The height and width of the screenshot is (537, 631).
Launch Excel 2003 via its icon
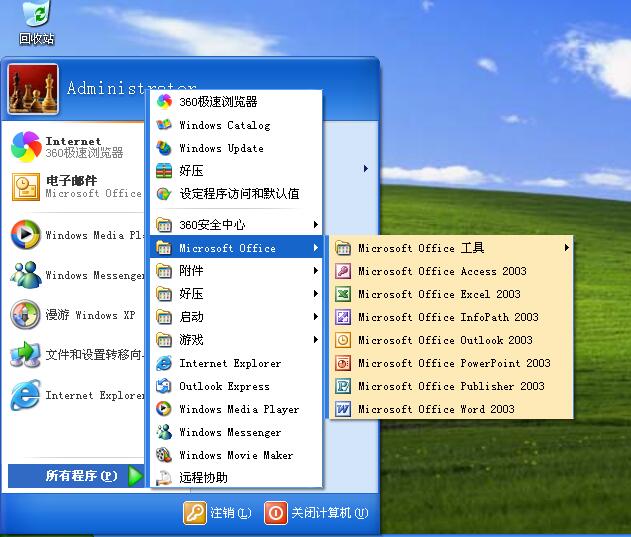tap(343, 294)
